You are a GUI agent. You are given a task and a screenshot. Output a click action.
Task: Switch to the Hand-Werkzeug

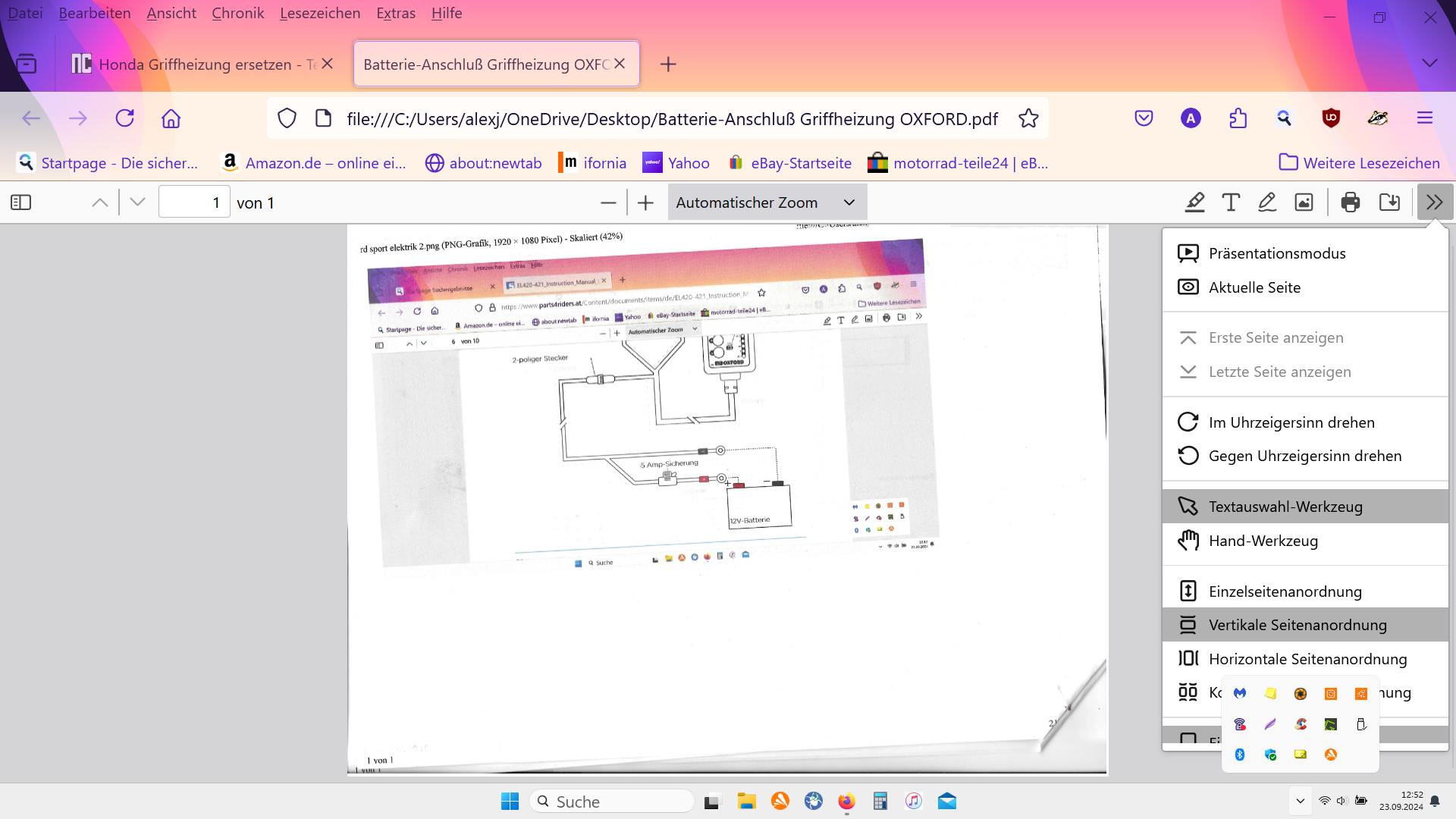tap(1305, 541)
